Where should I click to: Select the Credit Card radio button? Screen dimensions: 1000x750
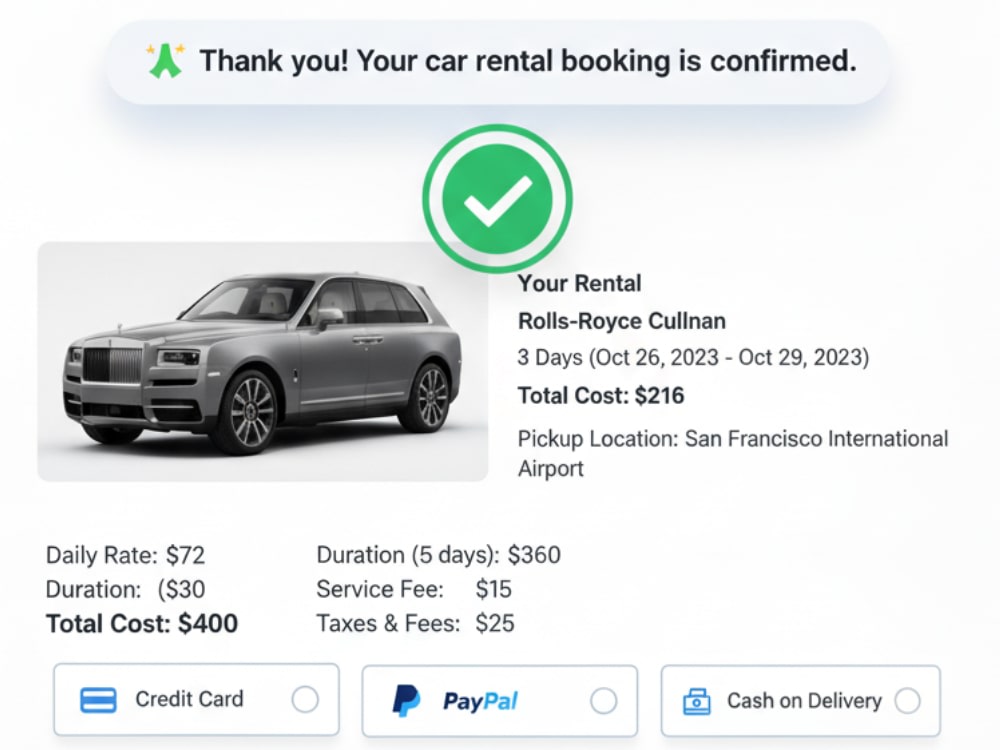tap(305, 700)
